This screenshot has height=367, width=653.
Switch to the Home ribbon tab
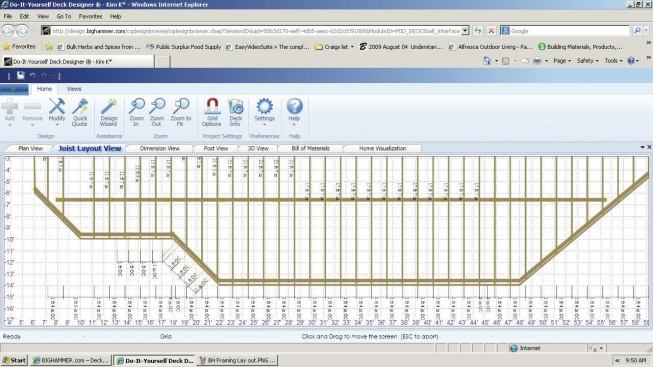(x=44, y=89)
